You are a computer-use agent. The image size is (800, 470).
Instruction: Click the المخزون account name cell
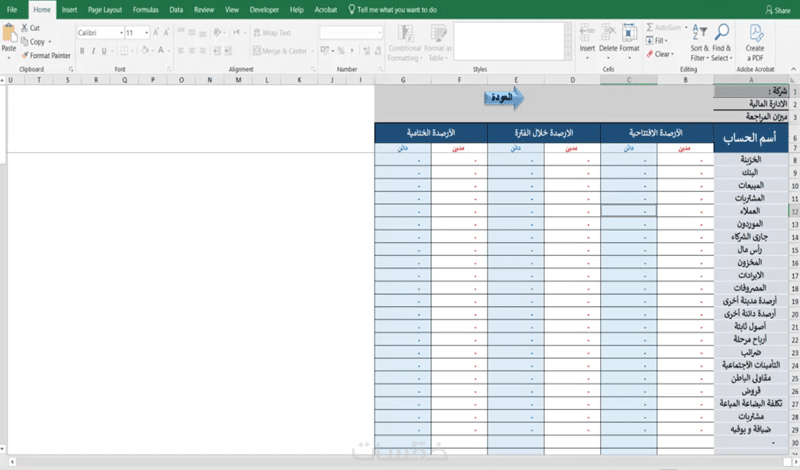(x=751, y=262)
